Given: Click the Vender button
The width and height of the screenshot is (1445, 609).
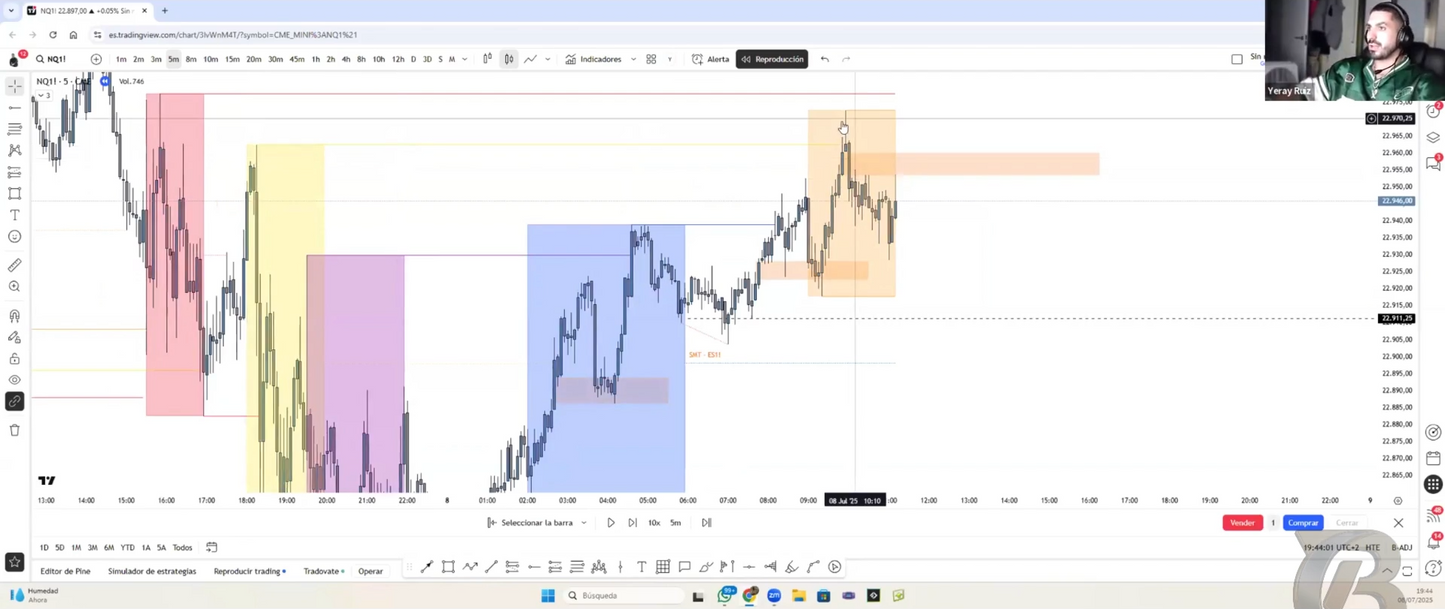Looking at the screenshot, I should (1242, 522).
